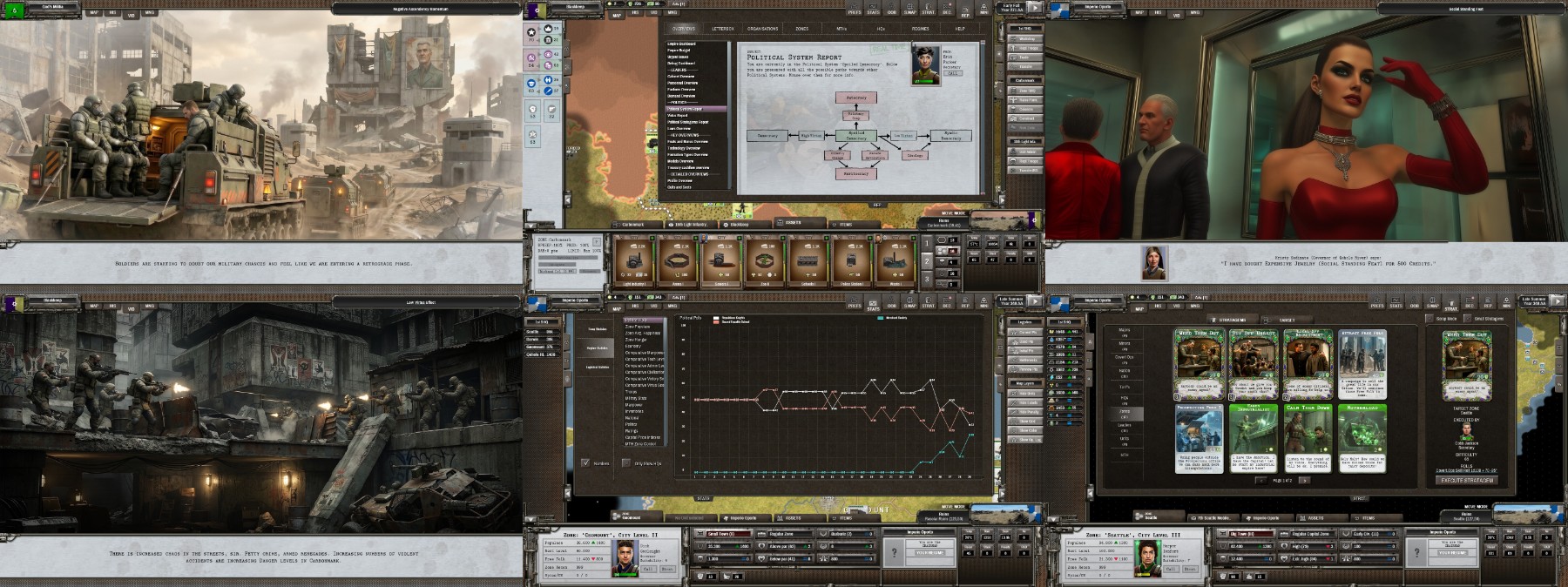Enable Scrap Mode checkbox in Stratagems window
Viewport: 1568px width, 587px height.
1429,319
